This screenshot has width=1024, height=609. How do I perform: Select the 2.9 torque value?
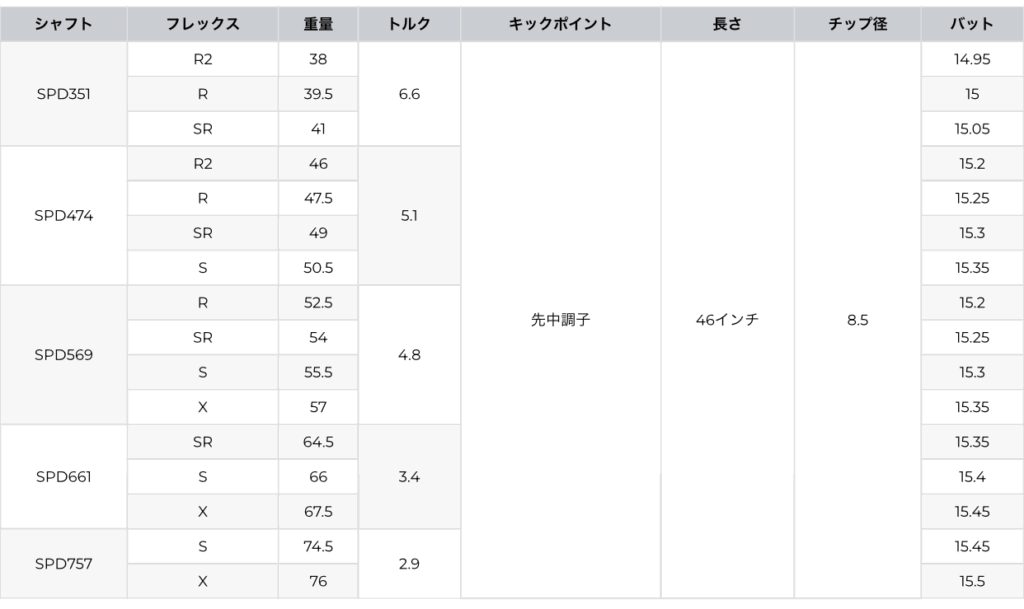[x=408, y=563]
